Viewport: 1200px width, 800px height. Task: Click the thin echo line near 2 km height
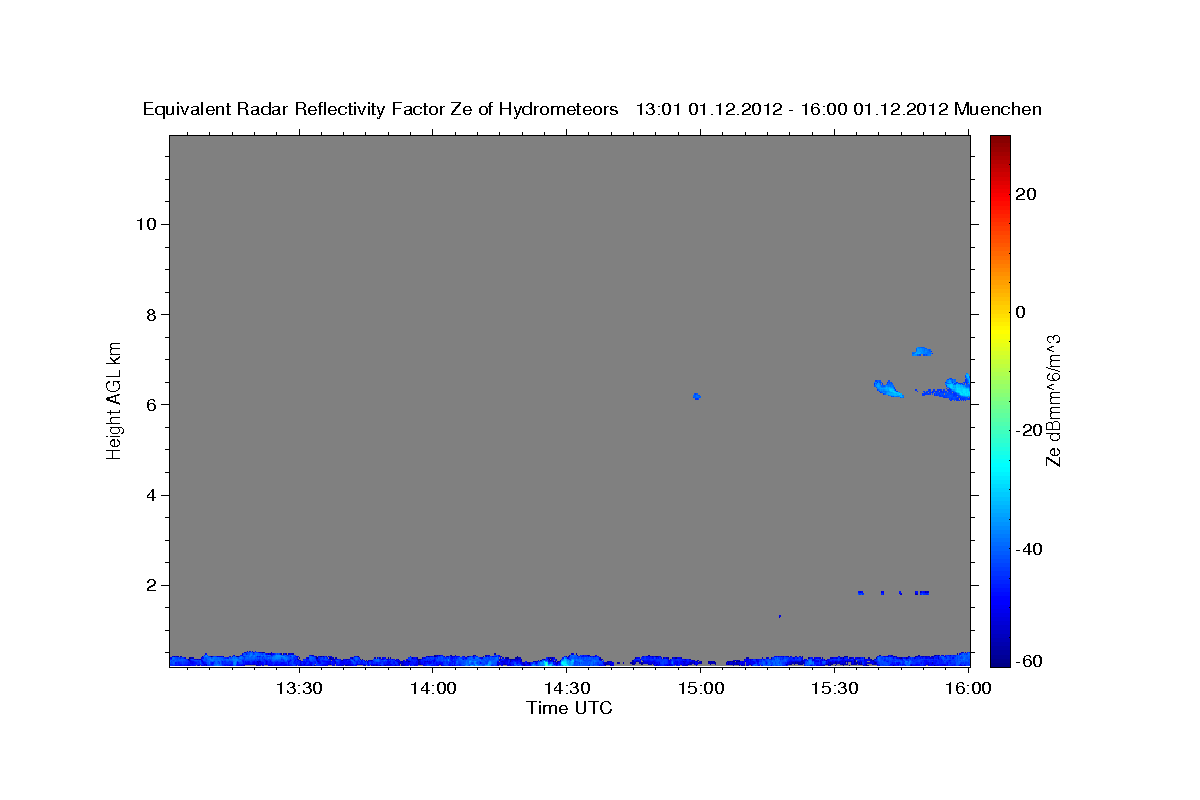coord(894,593)
